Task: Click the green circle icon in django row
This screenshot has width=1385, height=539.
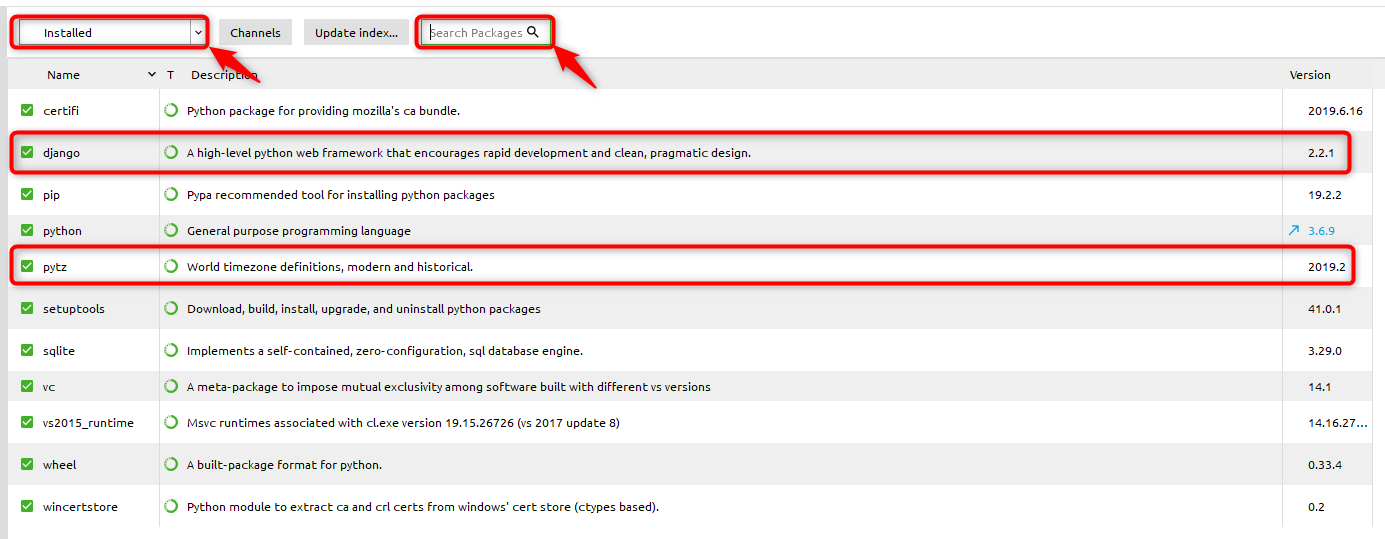Action: 171,153
